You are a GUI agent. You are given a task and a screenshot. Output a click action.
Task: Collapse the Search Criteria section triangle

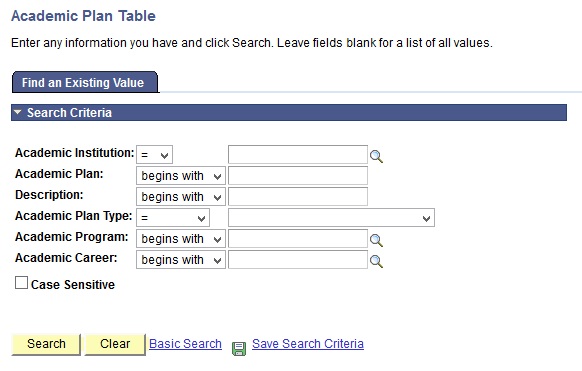17,112
